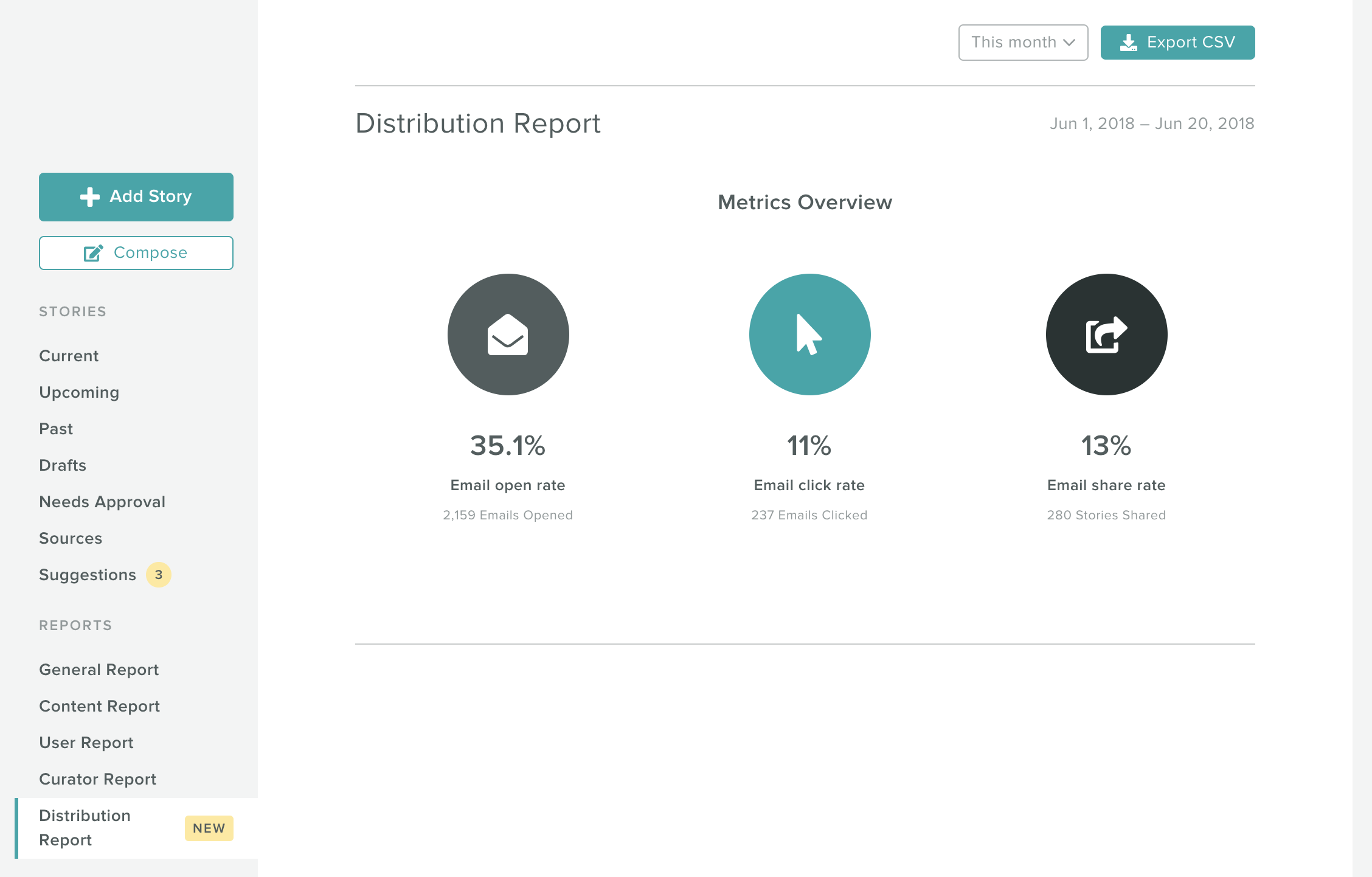Open the This month dropdown
The image size is (1372, 877).
tap(1024, 43)
